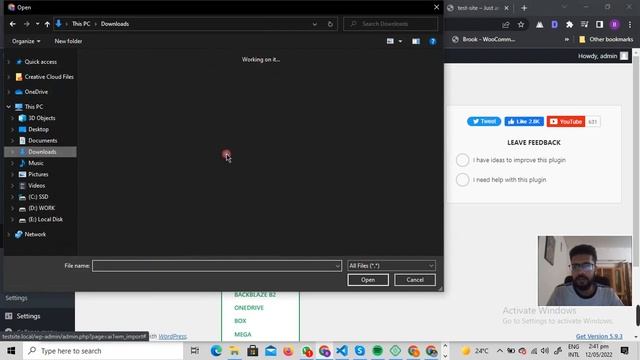Screen dimensions: 640x360
Task: Open Chrome media control icon
Action: click(x=584, y=24)
